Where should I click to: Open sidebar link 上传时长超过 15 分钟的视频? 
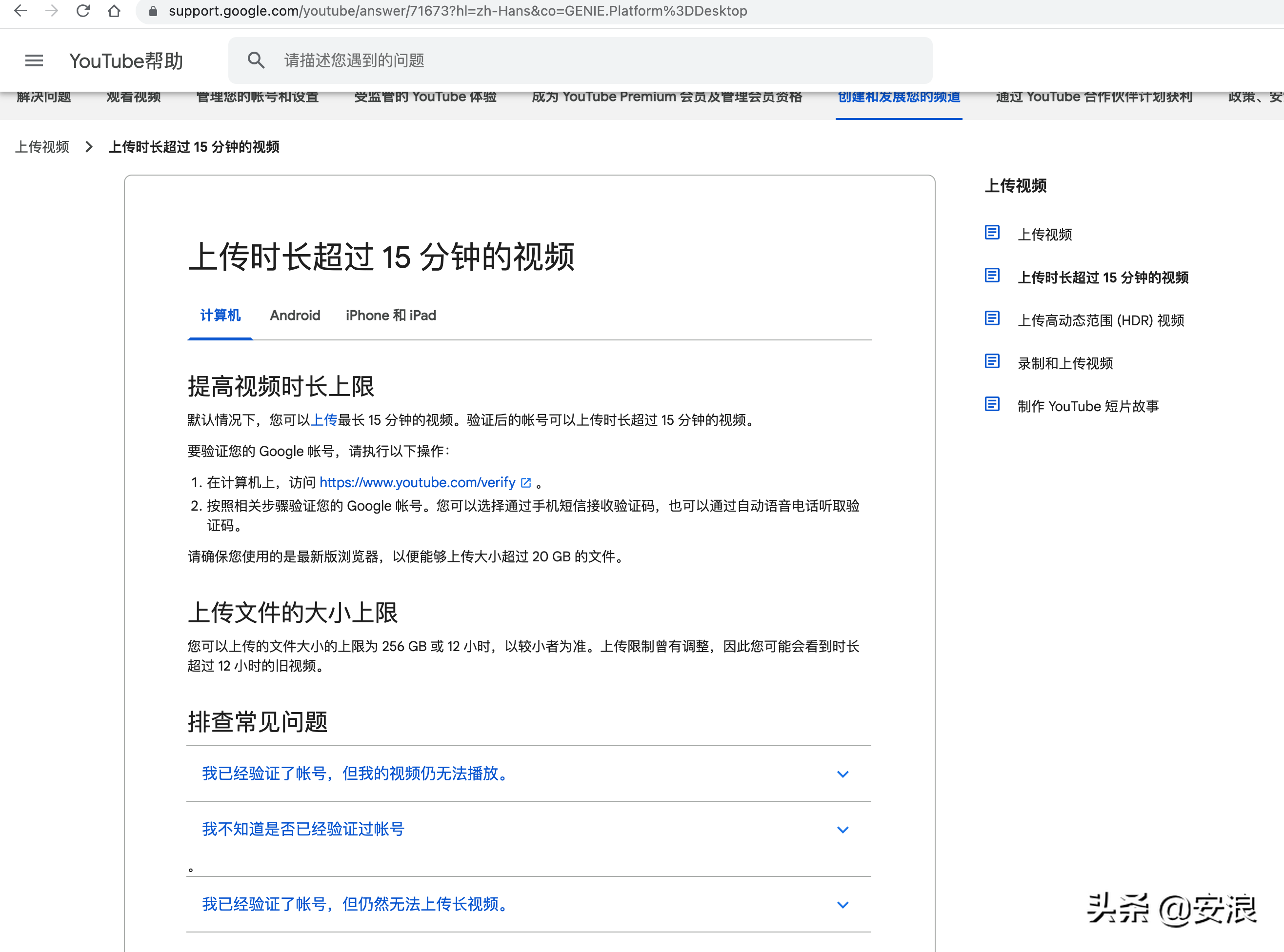tap(1103, 277)
